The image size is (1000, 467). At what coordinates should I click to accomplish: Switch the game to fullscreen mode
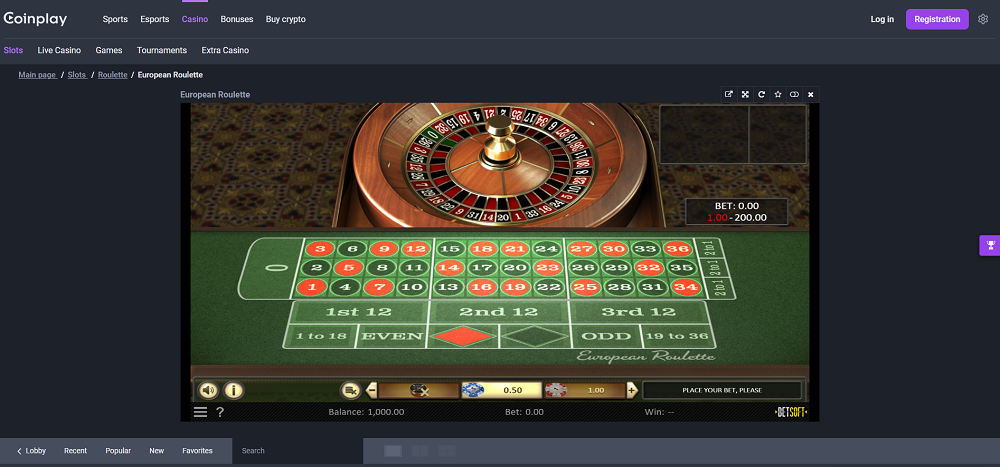point(745,94)
